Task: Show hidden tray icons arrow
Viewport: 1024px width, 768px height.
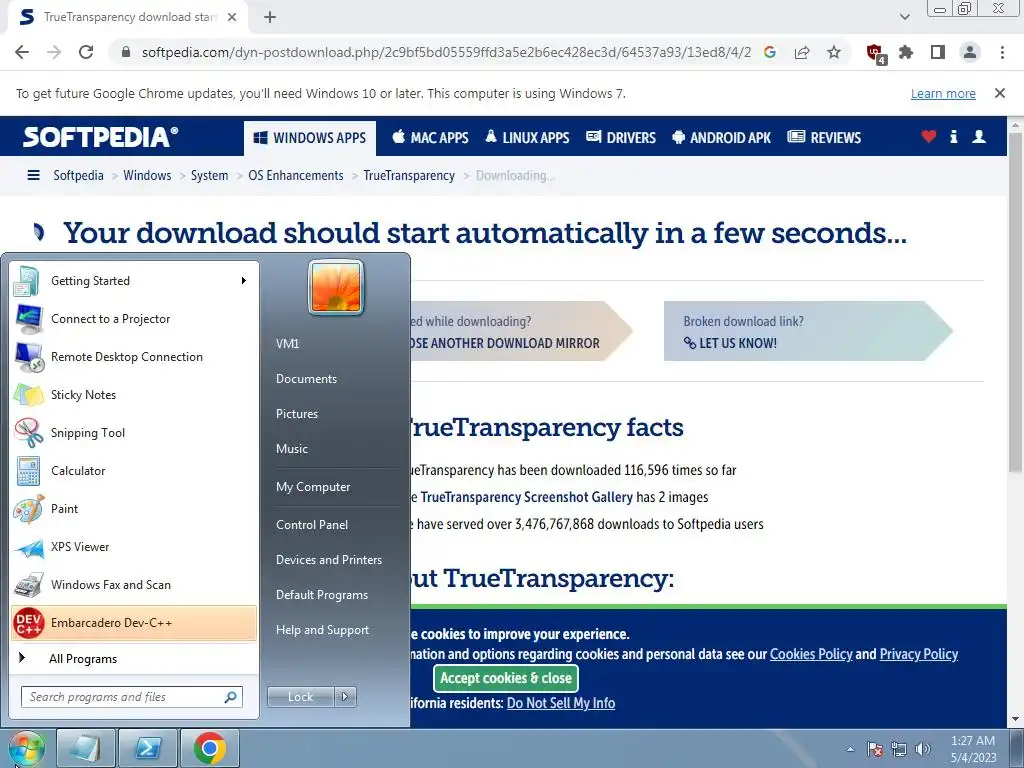Action: tap(850, 749)
